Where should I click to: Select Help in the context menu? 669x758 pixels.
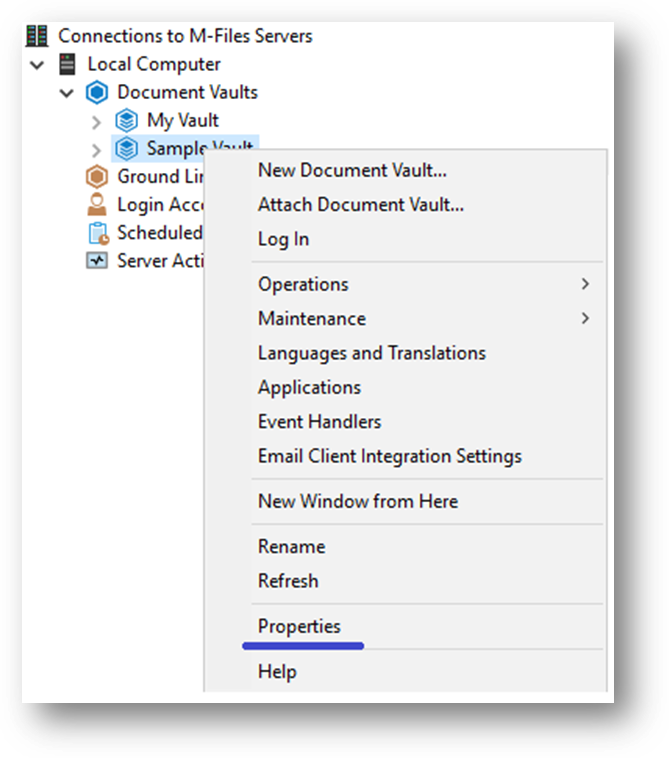click(277, 672)
